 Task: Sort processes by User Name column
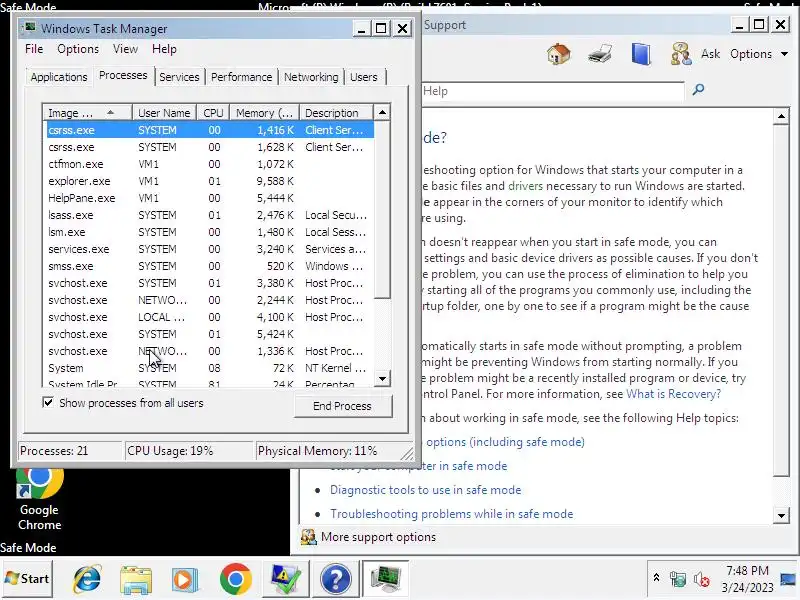[164, 112]
